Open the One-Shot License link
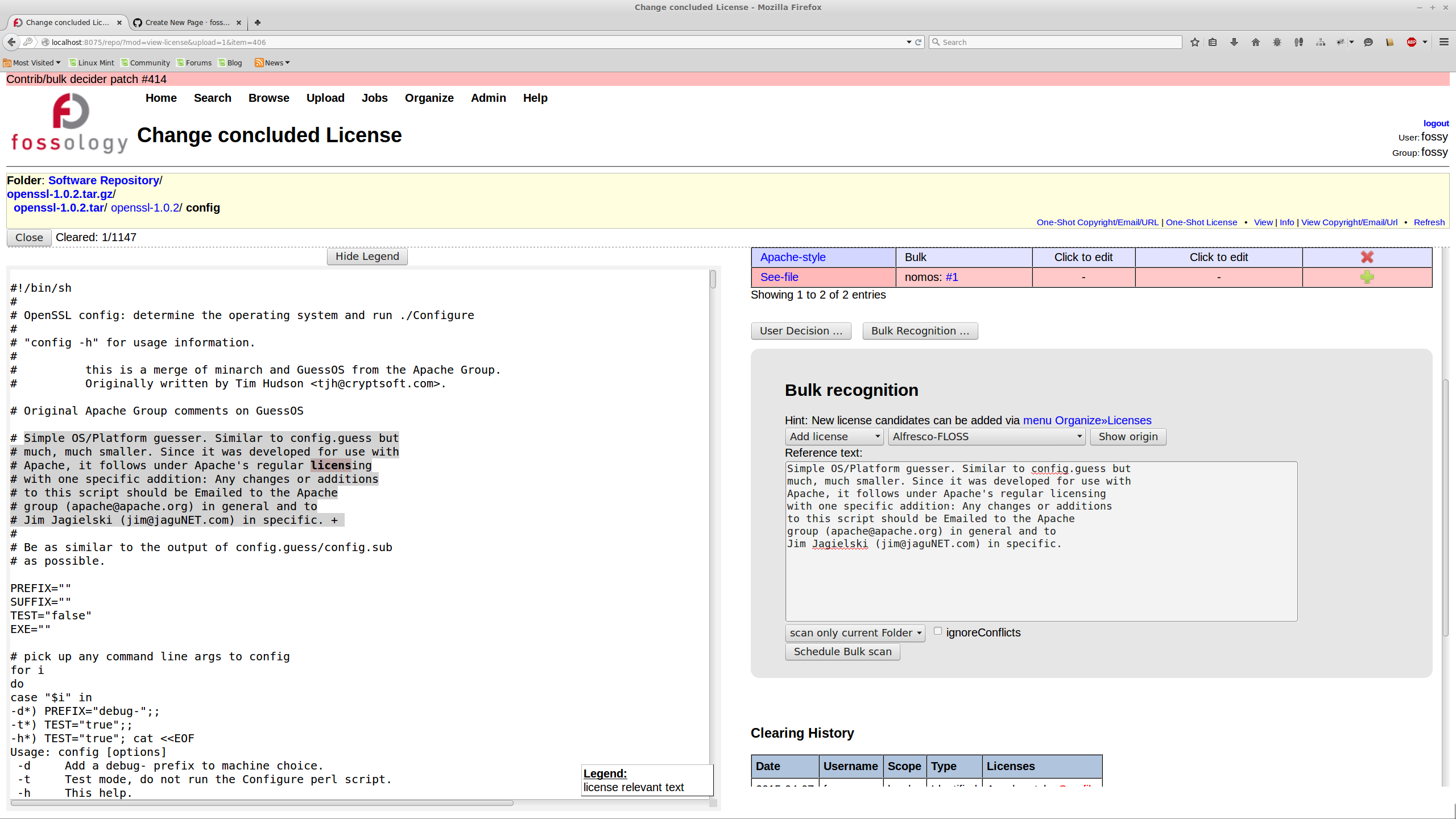This screenshot has height=819, width=1456. [1201, 222]
